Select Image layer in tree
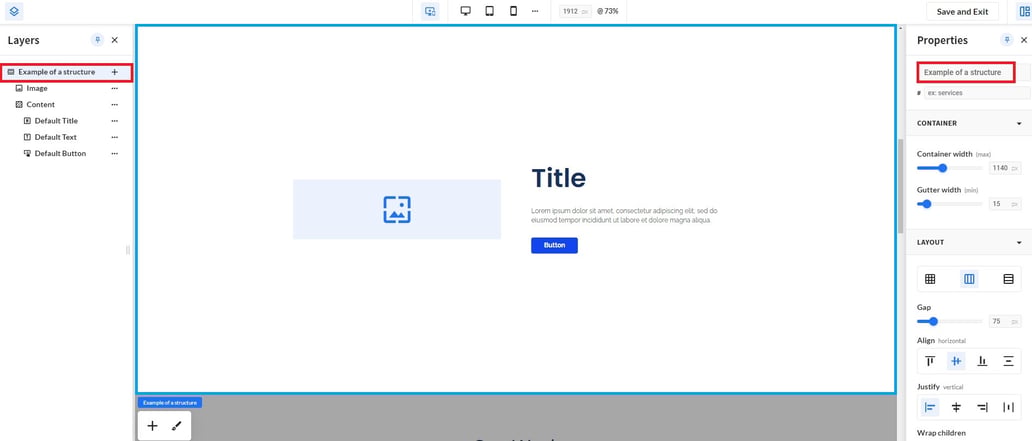This screenshot has width=1032, height=441. tap(37, 88)
